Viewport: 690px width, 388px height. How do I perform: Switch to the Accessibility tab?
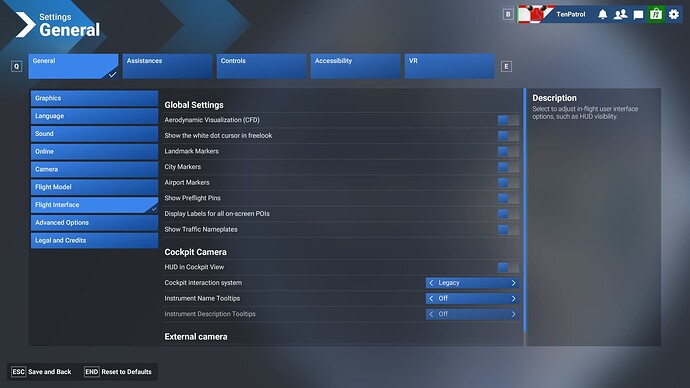(355, 66)
